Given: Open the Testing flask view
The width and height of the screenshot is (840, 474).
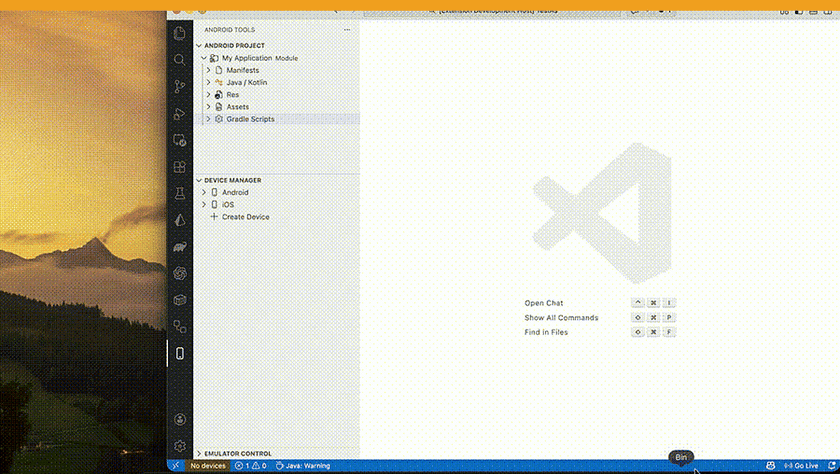Looking at the screenshot, I should 179,193.
